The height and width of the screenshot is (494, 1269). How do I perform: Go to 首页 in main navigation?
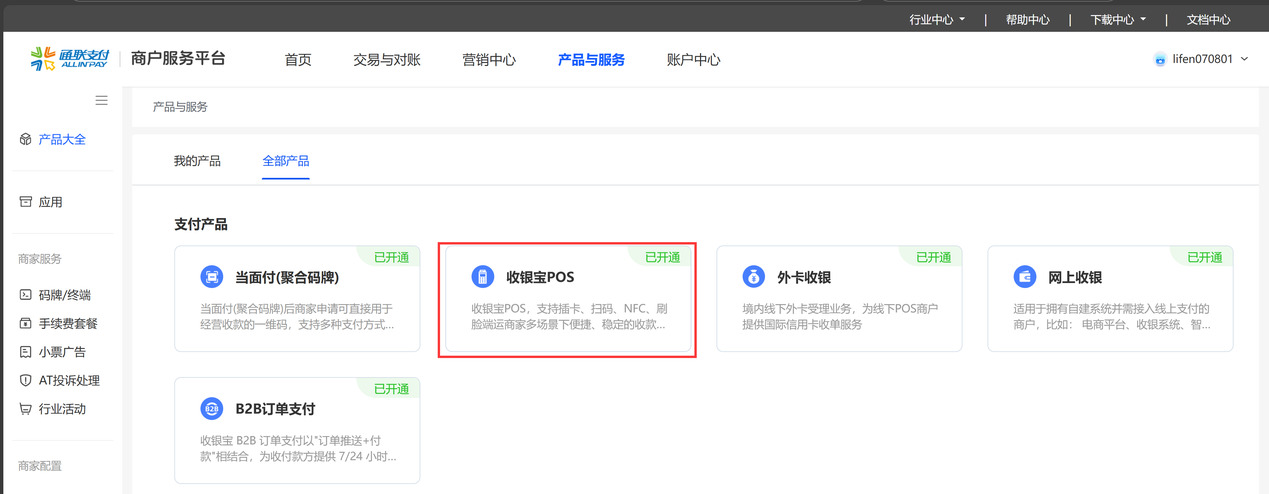pos(298,59)
